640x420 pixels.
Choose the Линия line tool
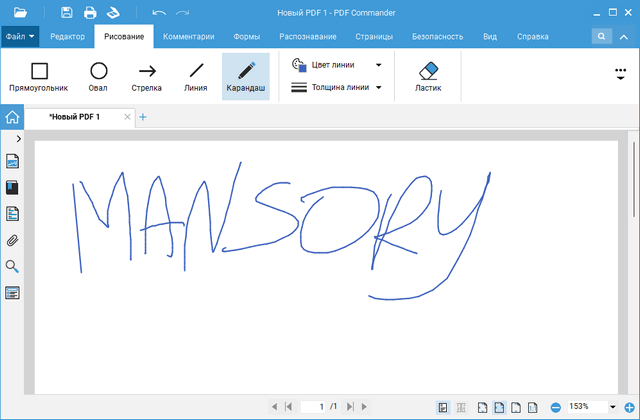pos(196,77)
